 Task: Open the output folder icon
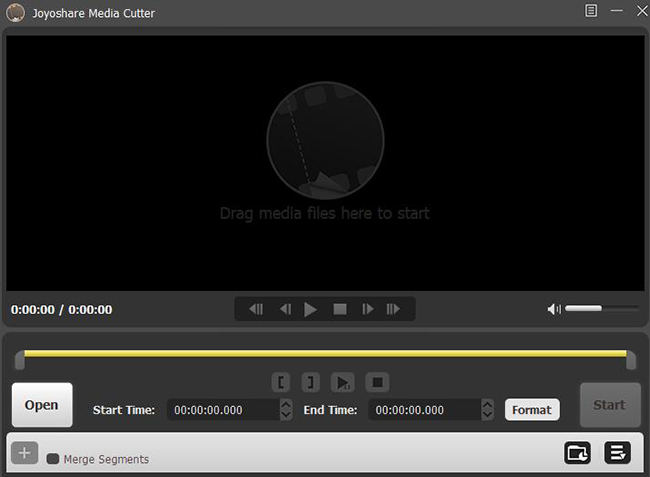point(577,453)
